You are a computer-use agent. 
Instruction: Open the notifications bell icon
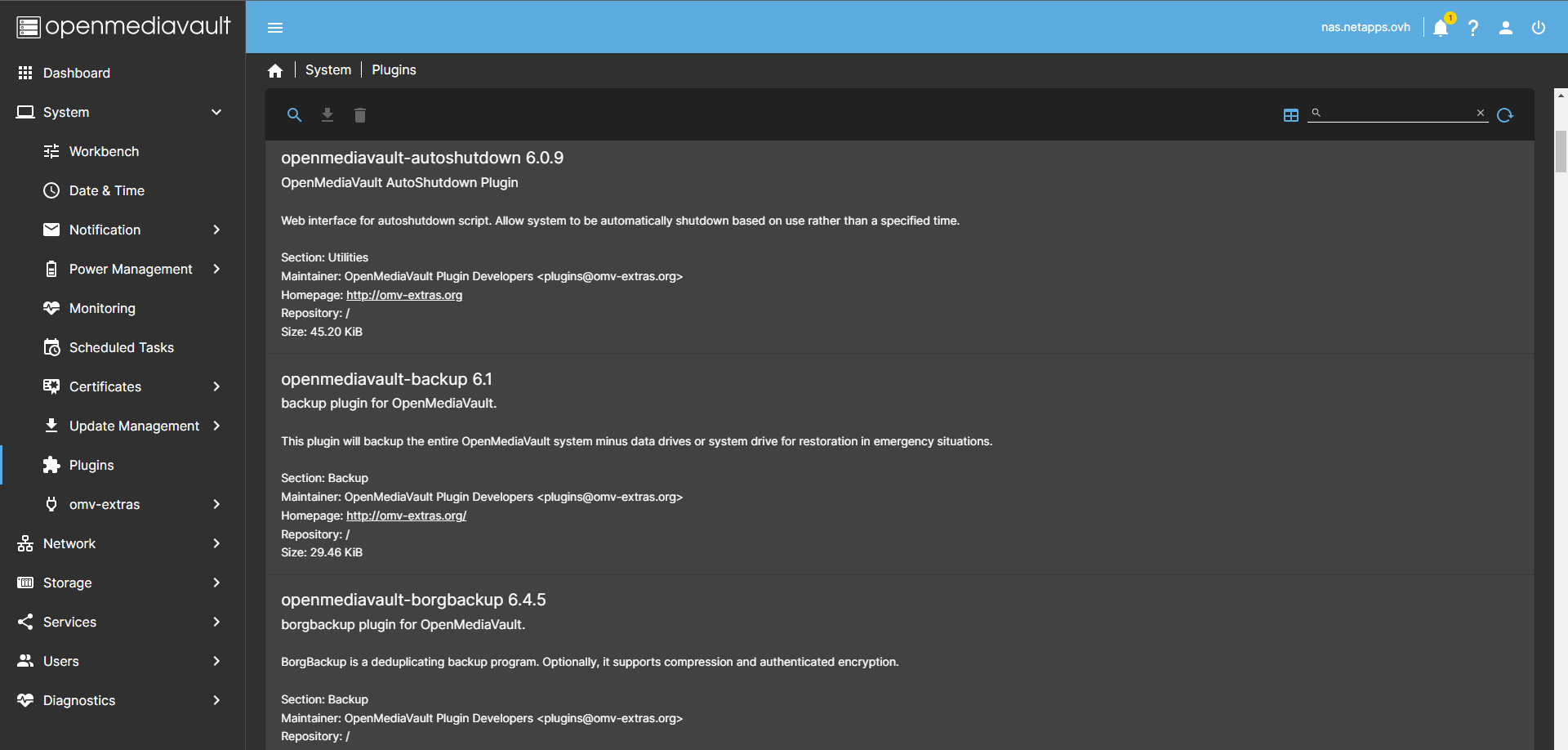point(1441,28)
